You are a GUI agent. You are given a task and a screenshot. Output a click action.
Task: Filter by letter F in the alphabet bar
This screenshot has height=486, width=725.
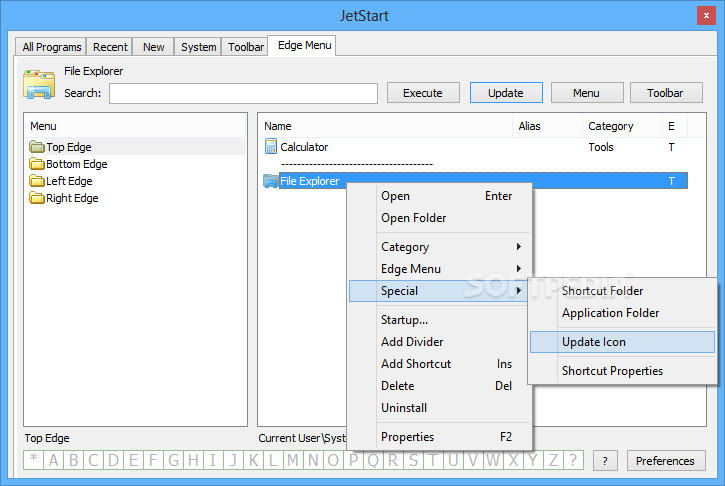click(x=153, y=460)
